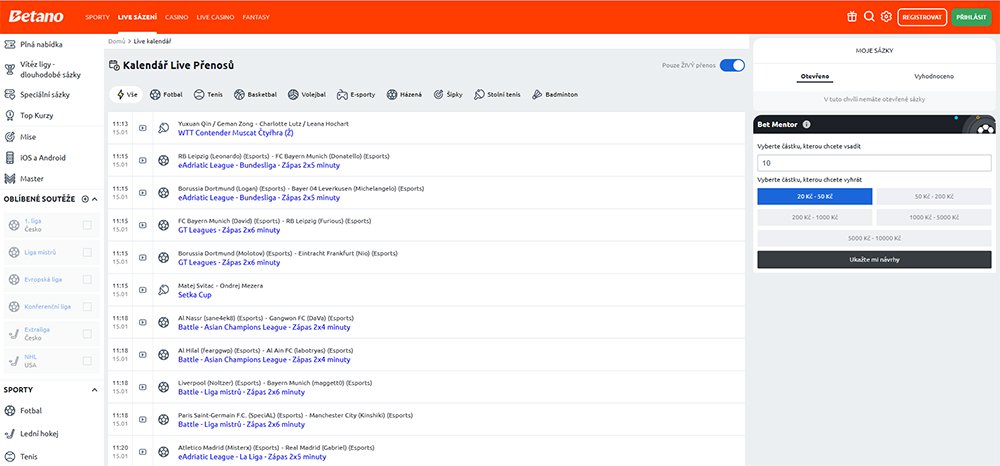The height and width of the screenshot is (466, 1000).
Task: Select the Vše filter tab
Action: point(126,94)
